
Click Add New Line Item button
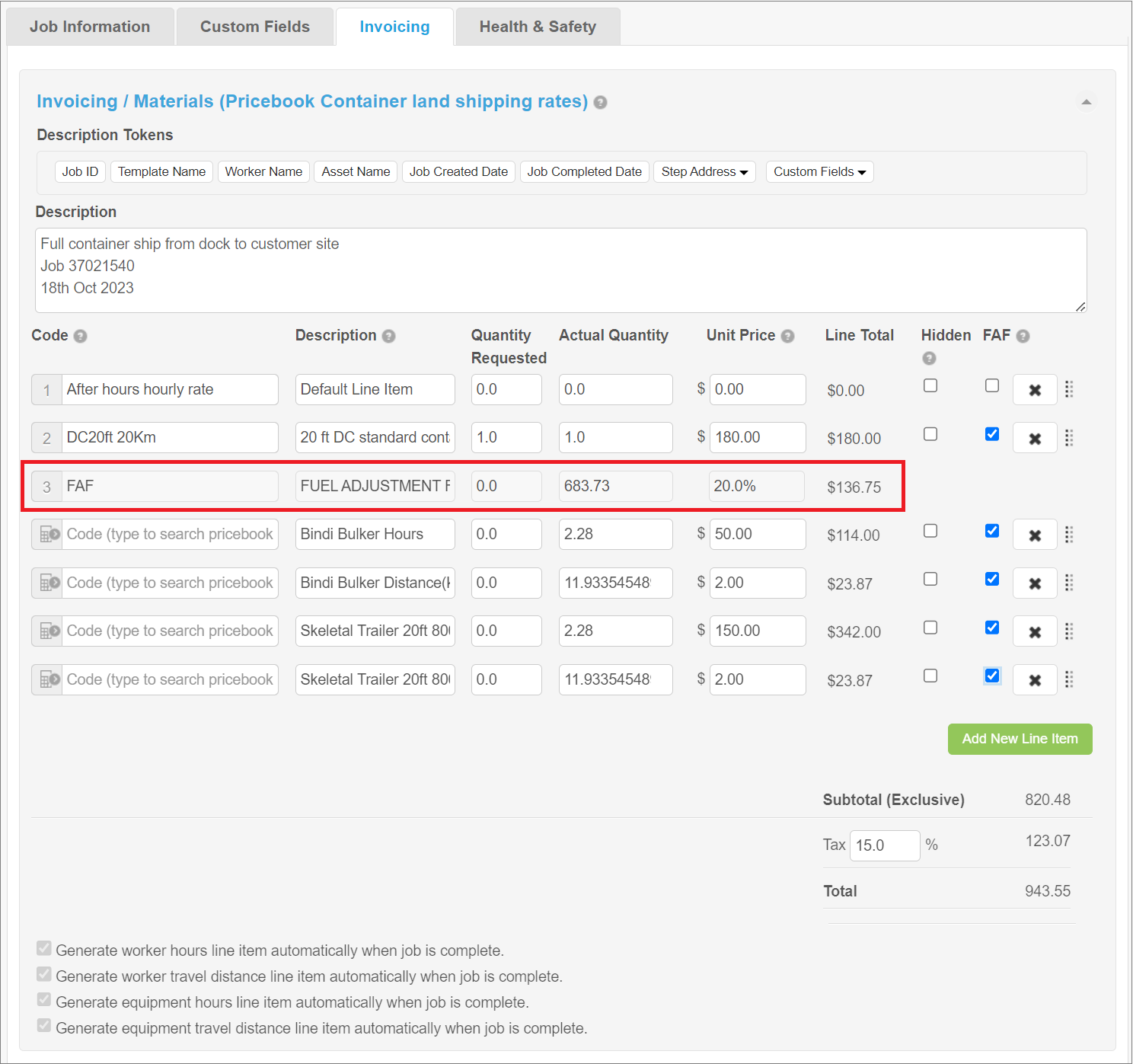point(1020,739)
